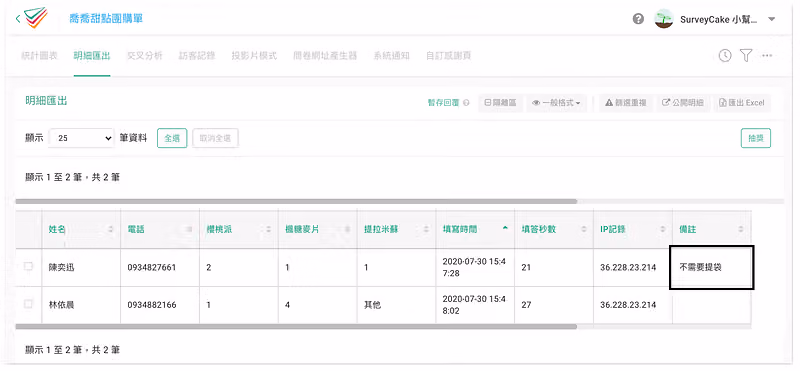The width and height of the screenshot is (800, 371).
Task: Open the 自訂感謝頁 tab
Action: pyautogui.click(x=448, y=56)
